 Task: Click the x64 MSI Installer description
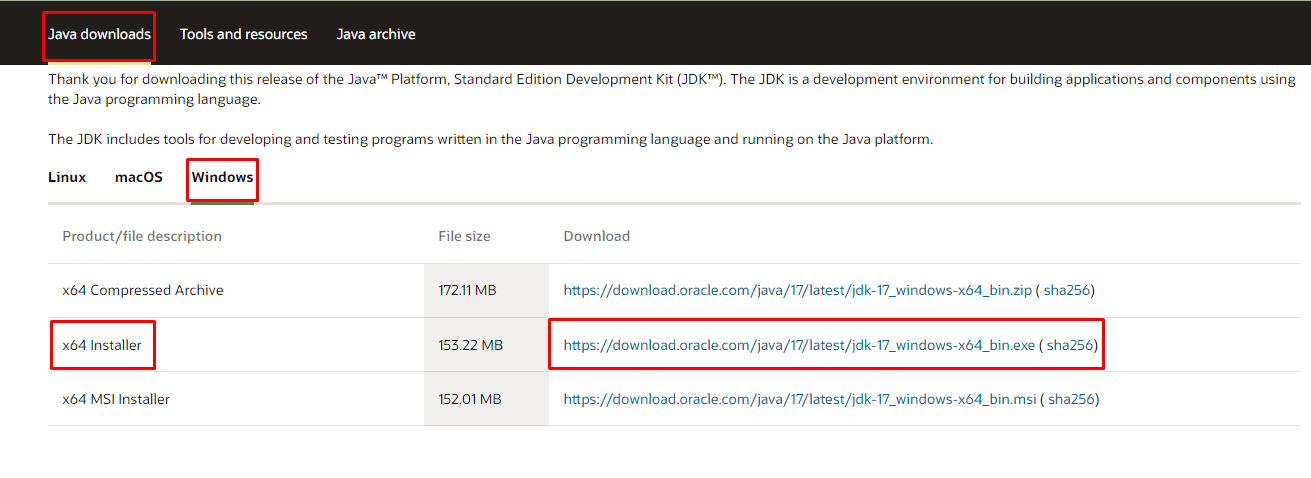coord(116,399)
